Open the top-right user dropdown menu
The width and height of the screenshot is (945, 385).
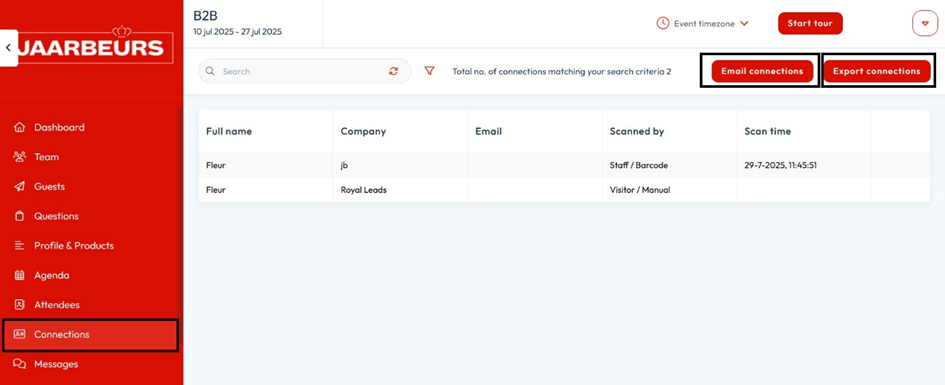point(925,23)
